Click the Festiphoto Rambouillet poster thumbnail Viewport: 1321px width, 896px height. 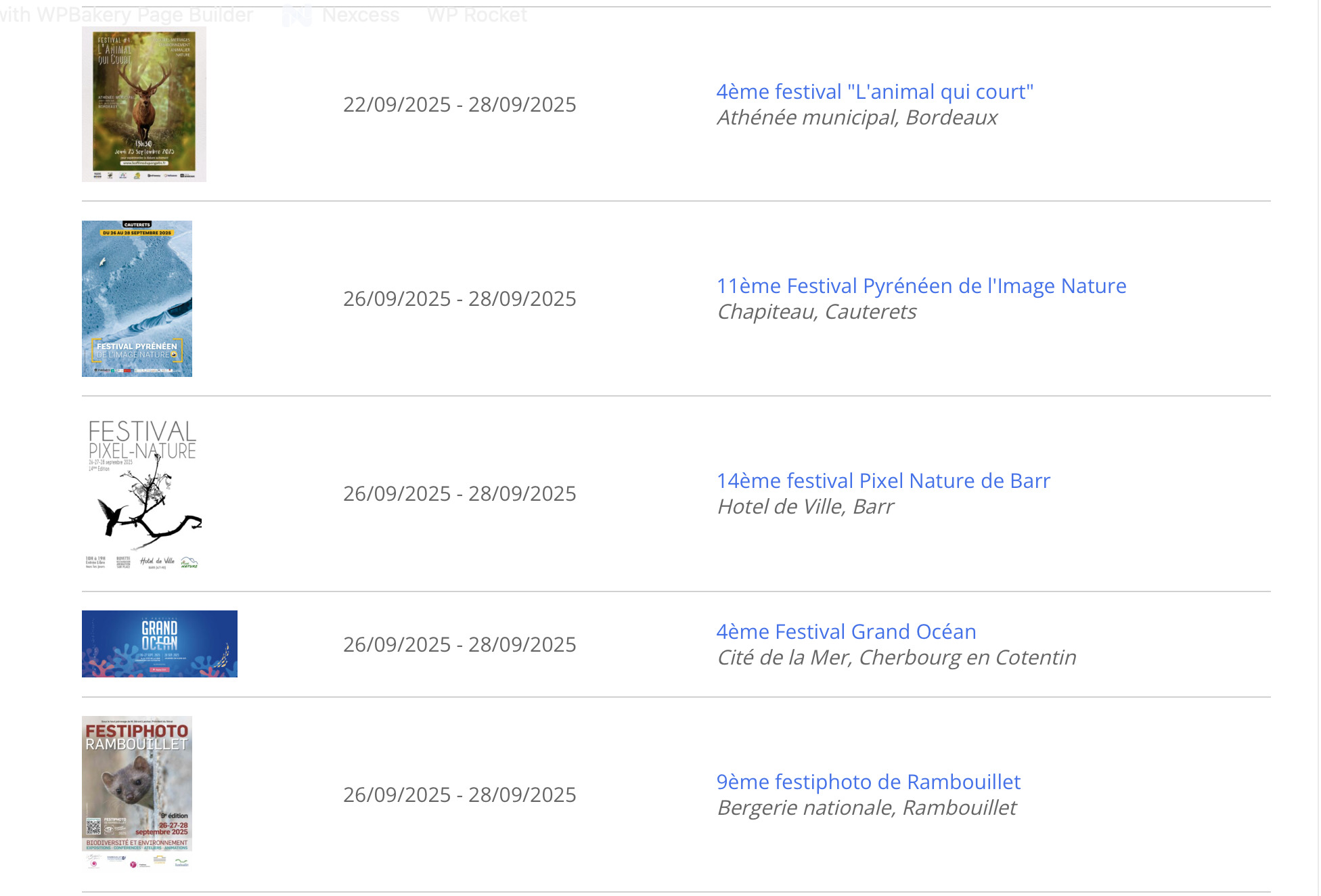click(x=137, y=793)
